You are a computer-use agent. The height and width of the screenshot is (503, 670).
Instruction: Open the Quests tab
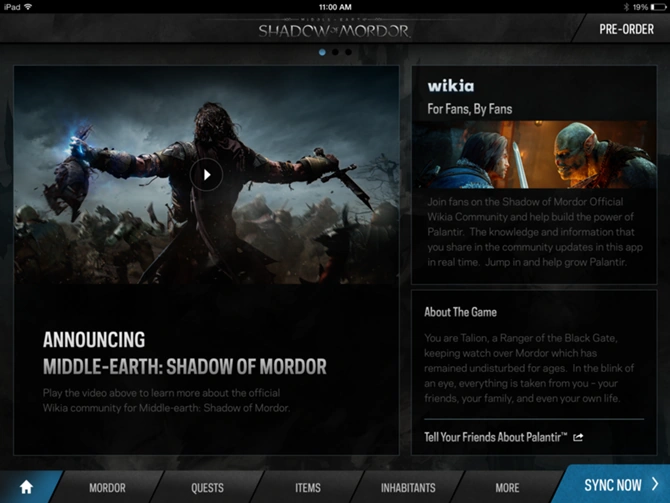pyautogui.click(x=207, y=488)
